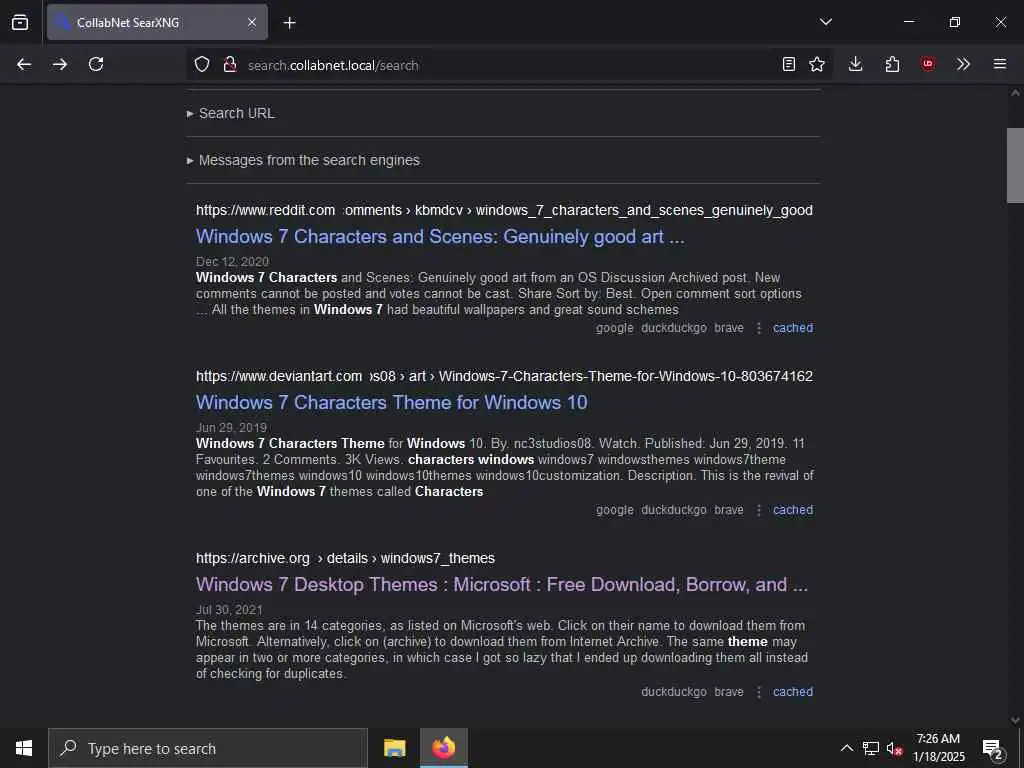1024x768 pixels.
Task: Click brave label under archive.org result
Action: 729,692
